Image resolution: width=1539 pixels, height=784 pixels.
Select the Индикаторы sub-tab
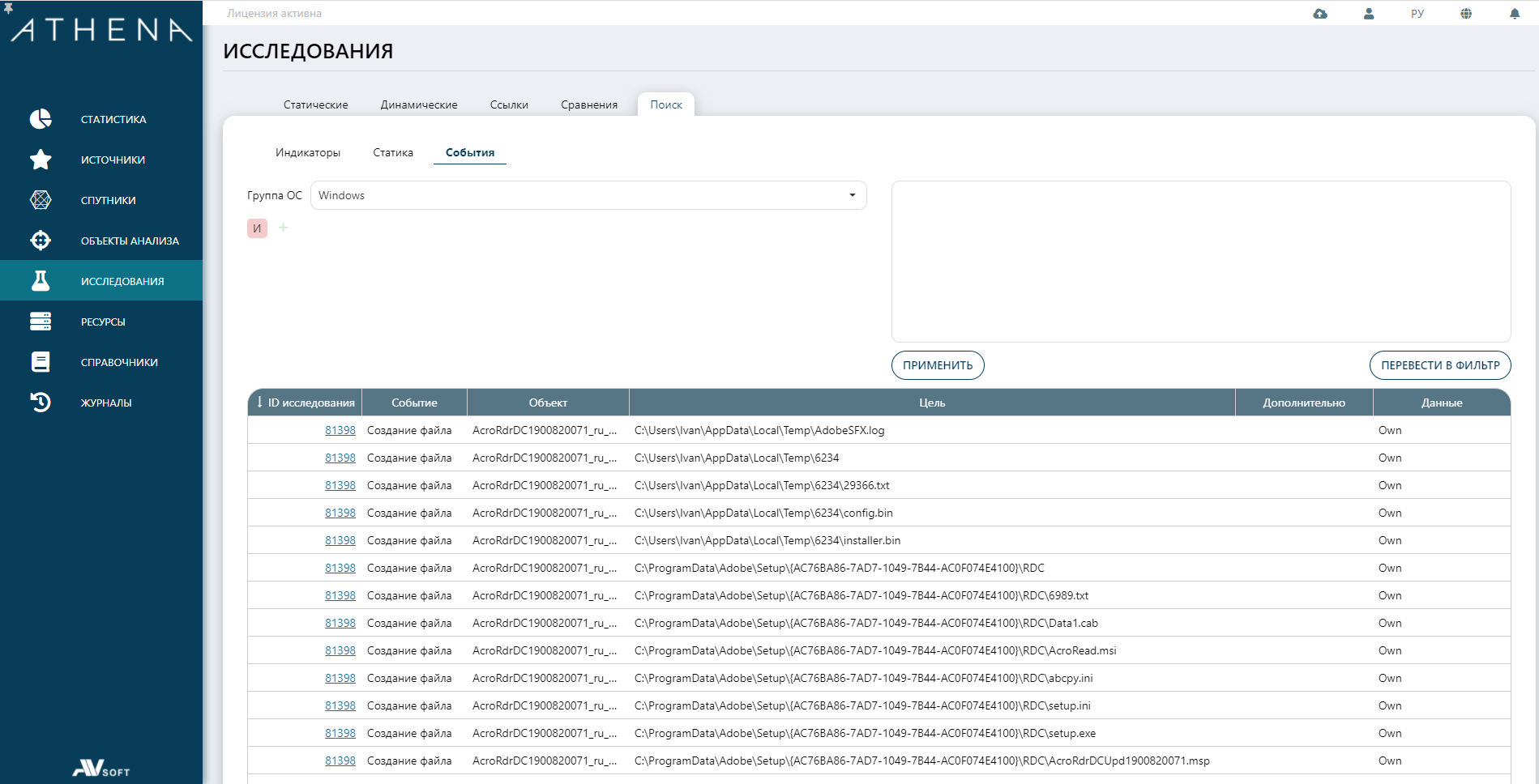[x=308, y=152]
